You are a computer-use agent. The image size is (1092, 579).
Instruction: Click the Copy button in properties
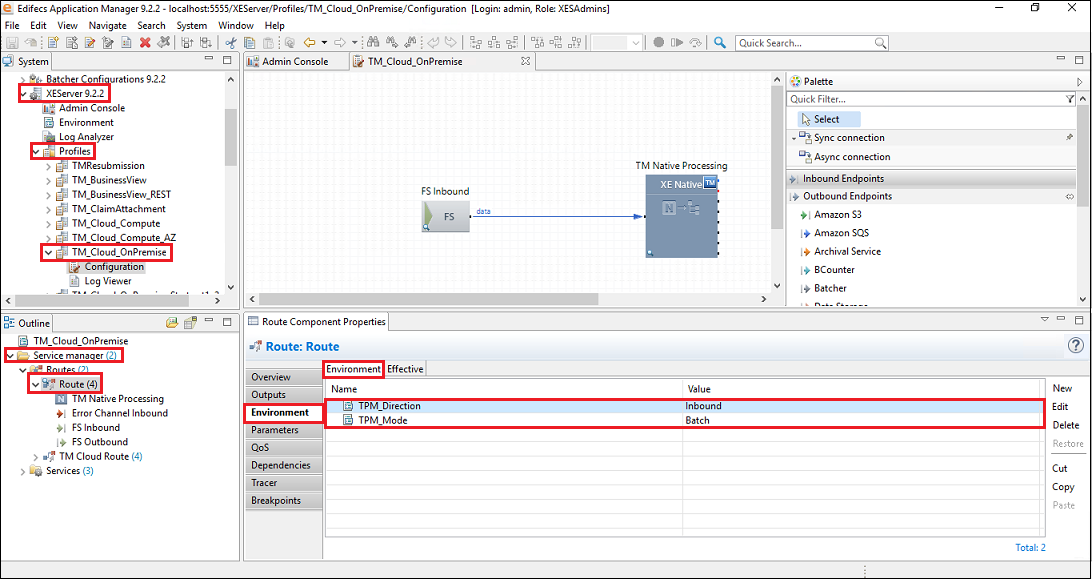(1063, 487)
